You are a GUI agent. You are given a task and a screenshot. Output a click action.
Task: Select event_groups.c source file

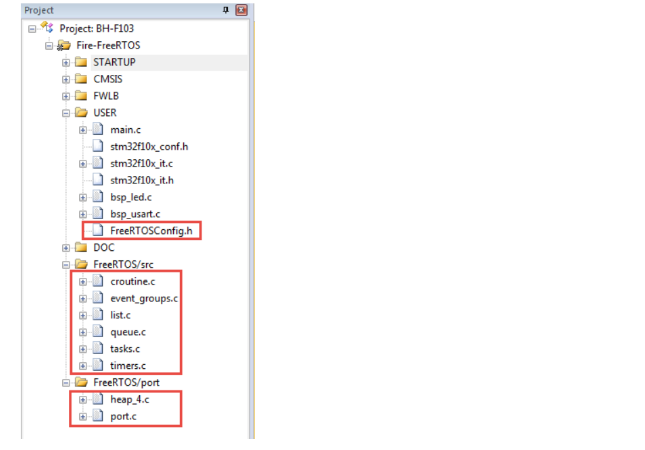(144, 298)
